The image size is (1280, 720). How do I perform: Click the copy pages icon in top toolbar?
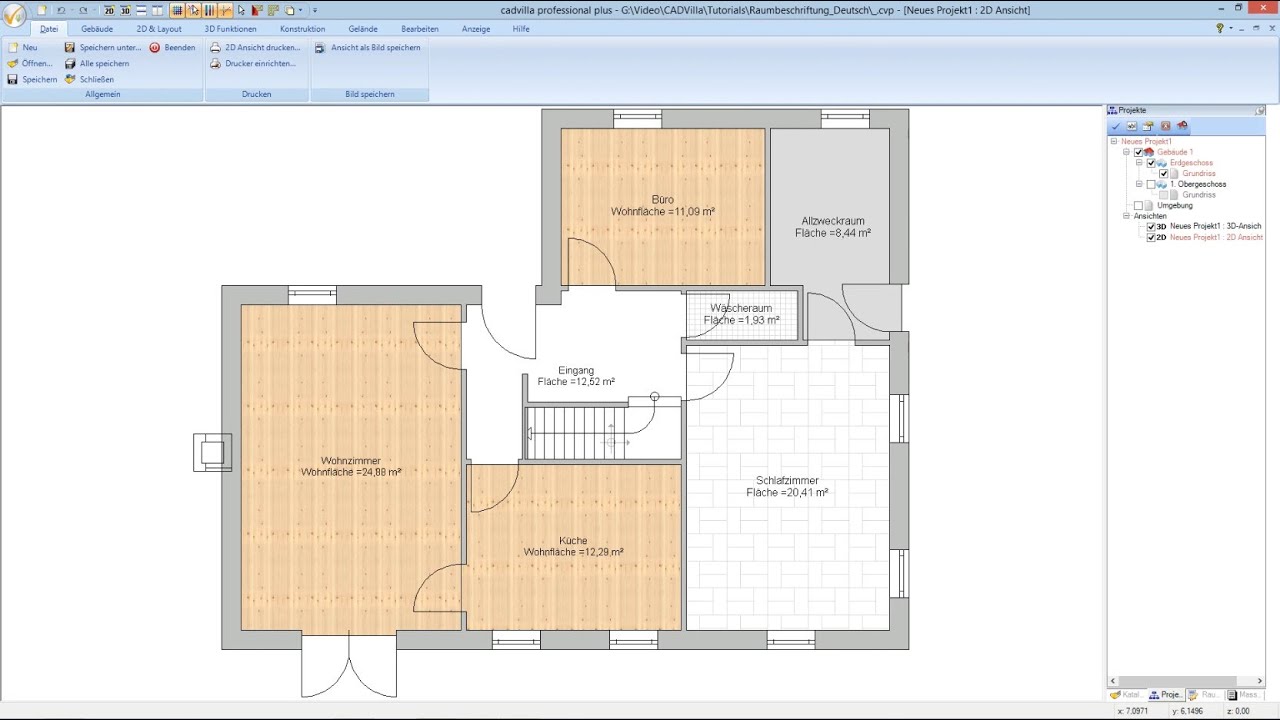coord(289,10)
